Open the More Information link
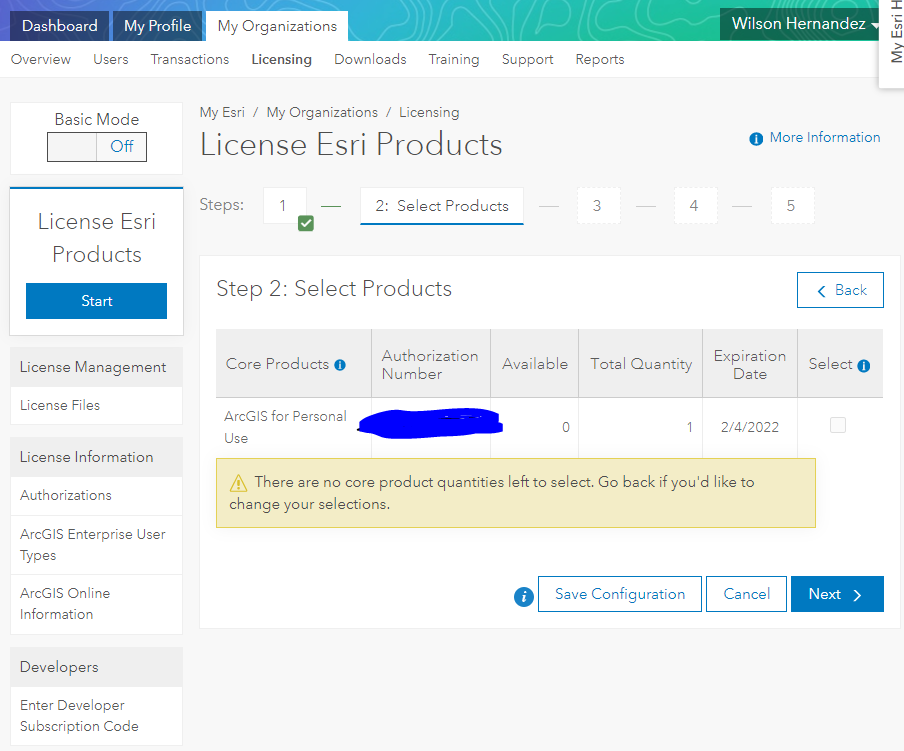This screenshot has width=904, height=751. coord(824,138)
